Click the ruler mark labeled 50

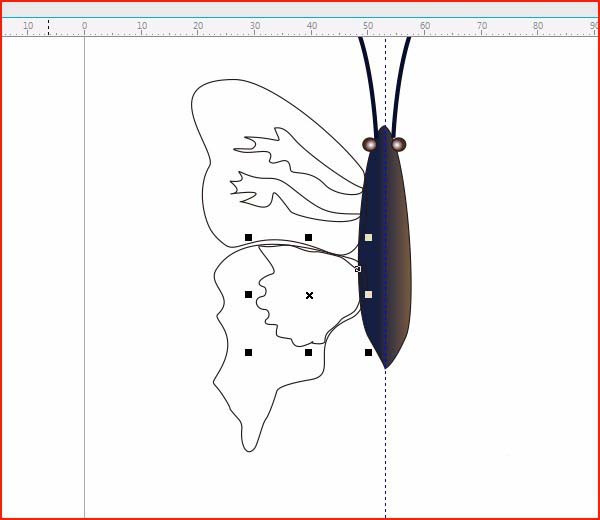pyautogui.click(x=368, y=26)
